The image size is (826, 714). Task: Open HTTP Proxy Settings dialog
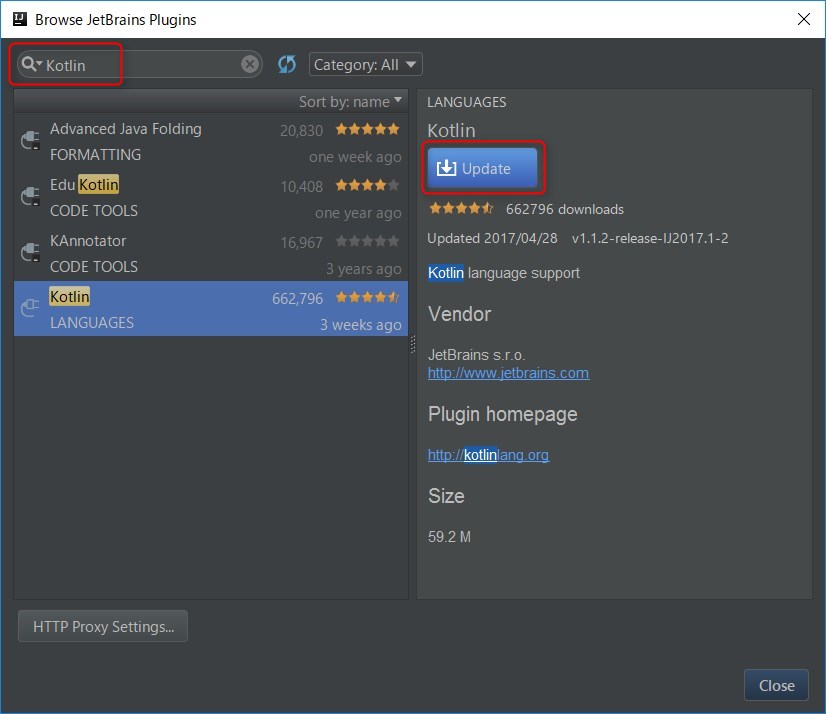tap(103, 626)
